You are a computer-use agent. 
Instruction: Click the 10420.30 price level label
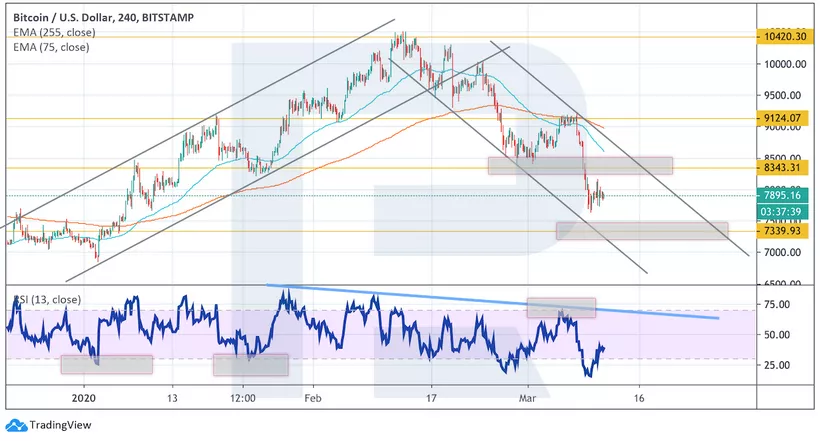[x=783, y=36]
